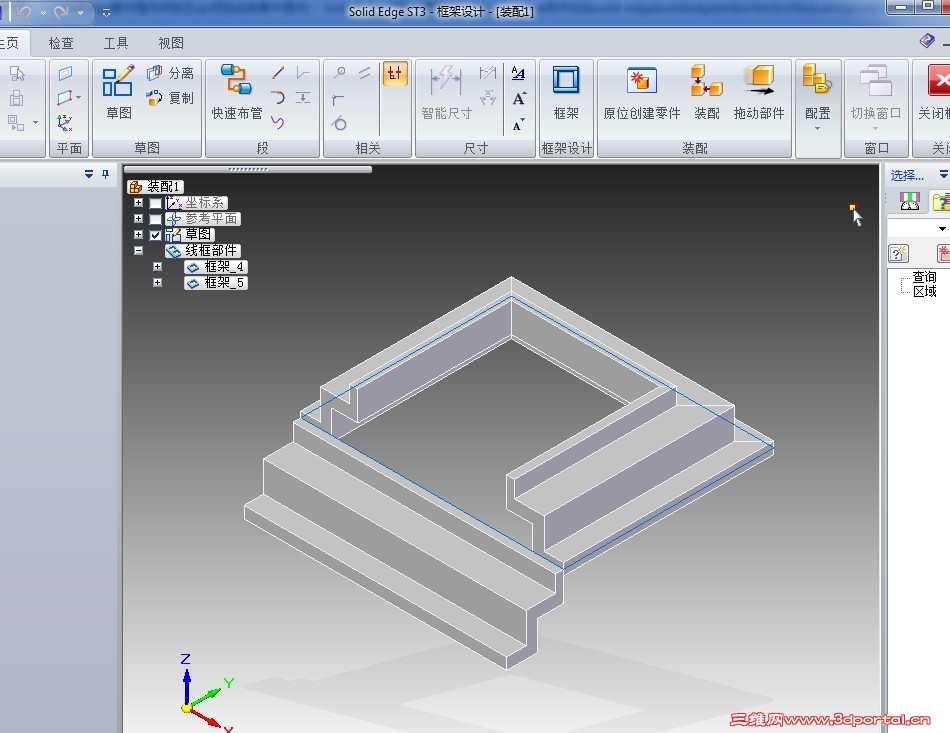Screen dimensions: 950x733
Task: Click the perpendicular relationship icon
Action: pyautogui.click(x=339, y=99)
